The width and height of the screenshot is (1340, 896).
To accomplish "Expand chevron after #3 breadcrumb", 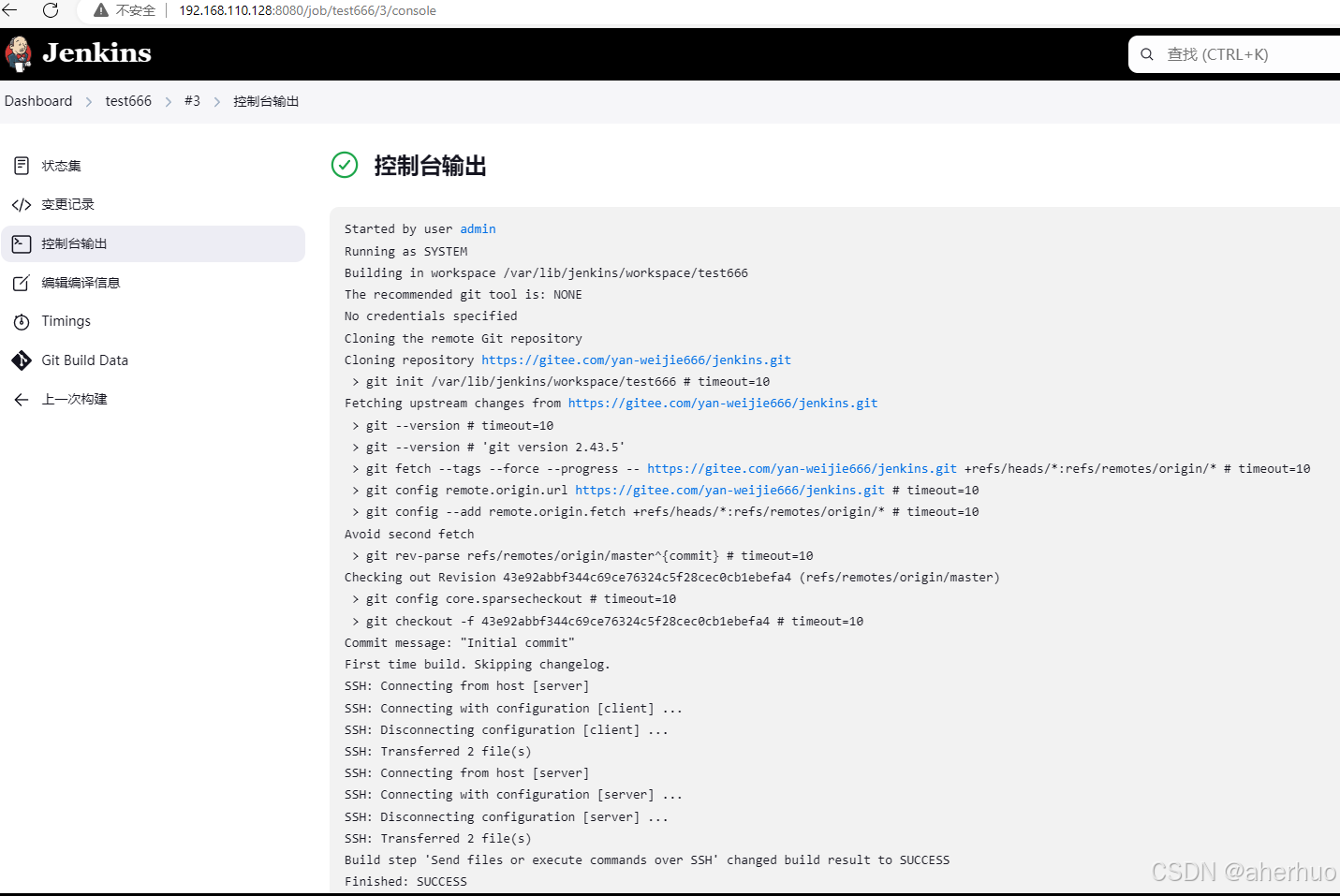I will pyautogui.click(x=217, y=101).
